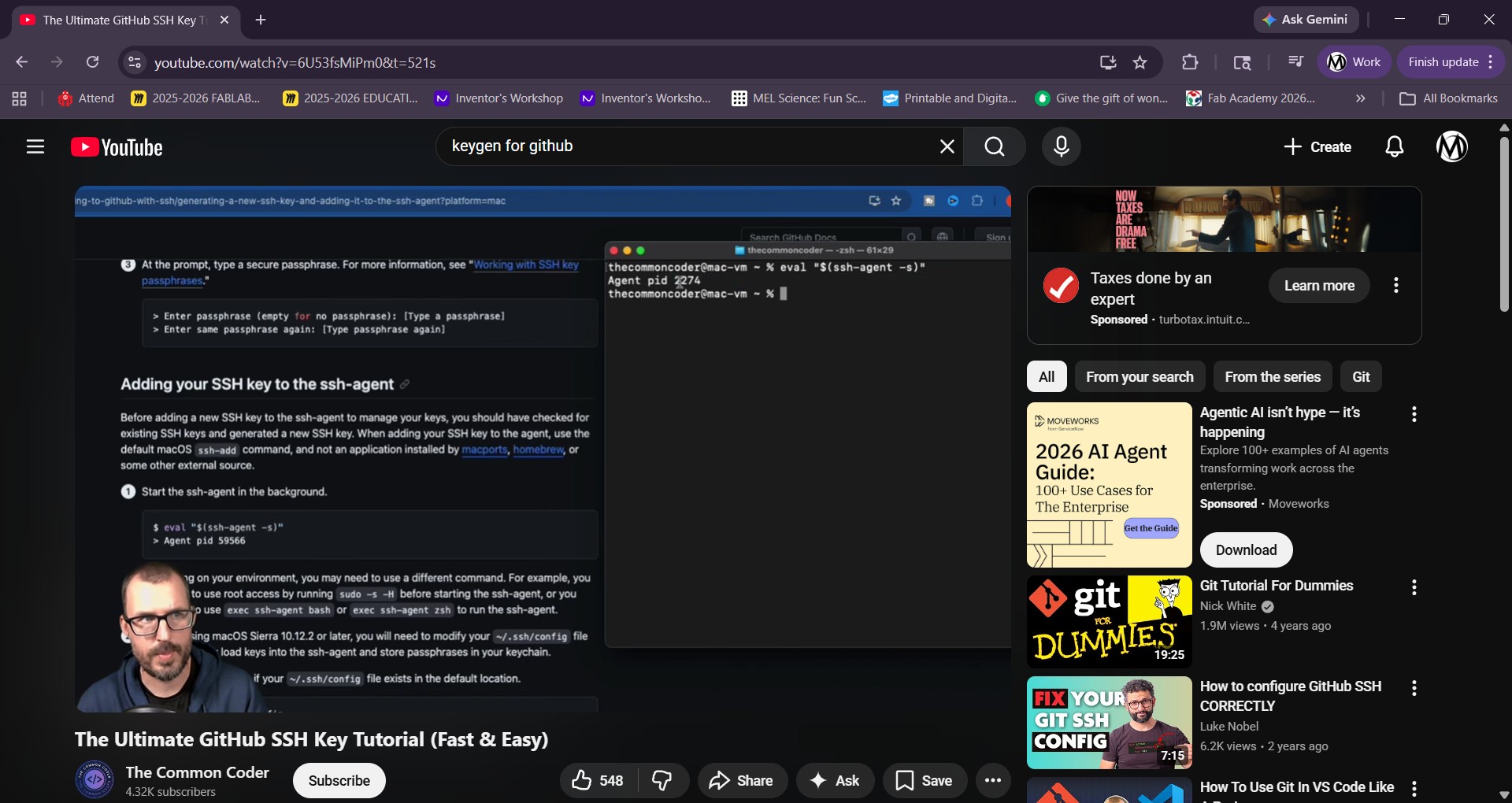The width and height of the screenshot is (1512, 803).
Task: Open options menu on Git Tutorial For Dummies
Action: click(x=1414, y=587)
